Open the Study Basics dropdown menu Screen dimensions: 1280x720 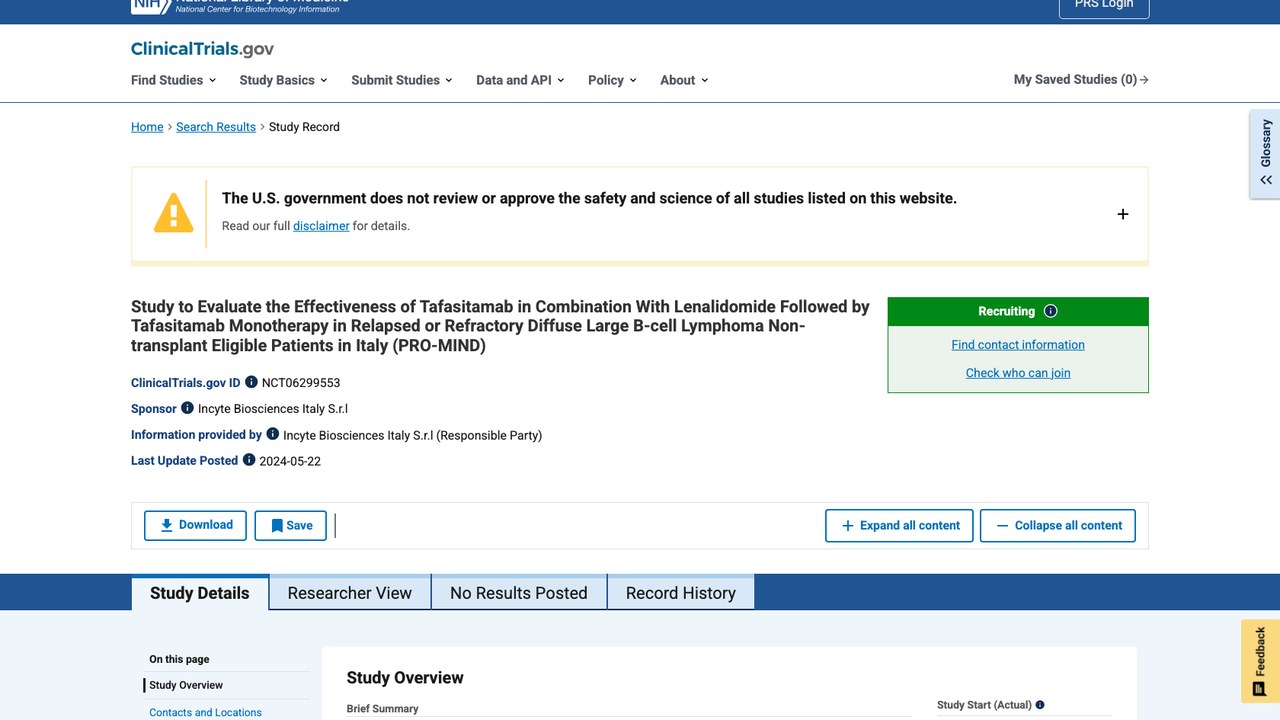pyautogui.click(x=283, y=80)
